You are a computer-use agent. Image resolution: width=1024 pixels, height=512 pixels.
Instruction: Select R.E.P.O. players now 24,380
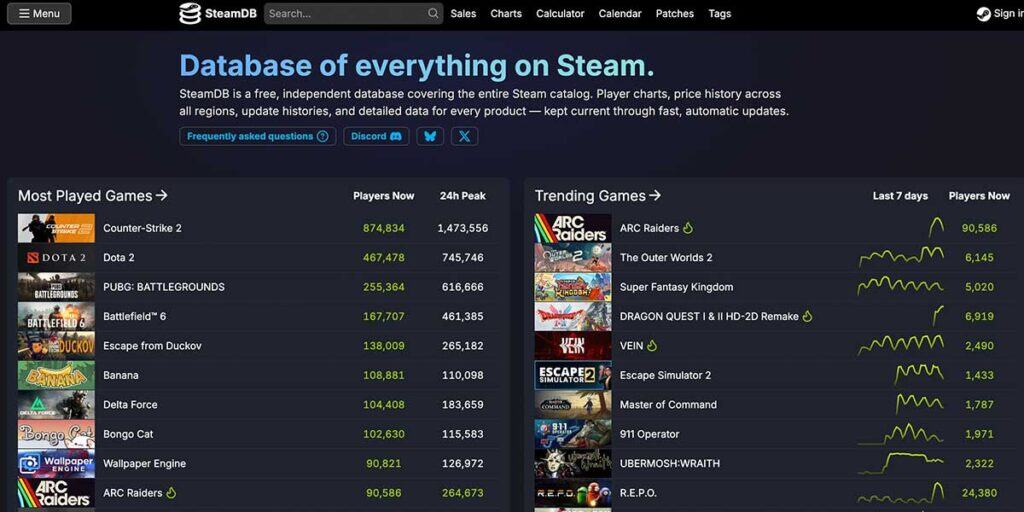[x=980, y=492]
